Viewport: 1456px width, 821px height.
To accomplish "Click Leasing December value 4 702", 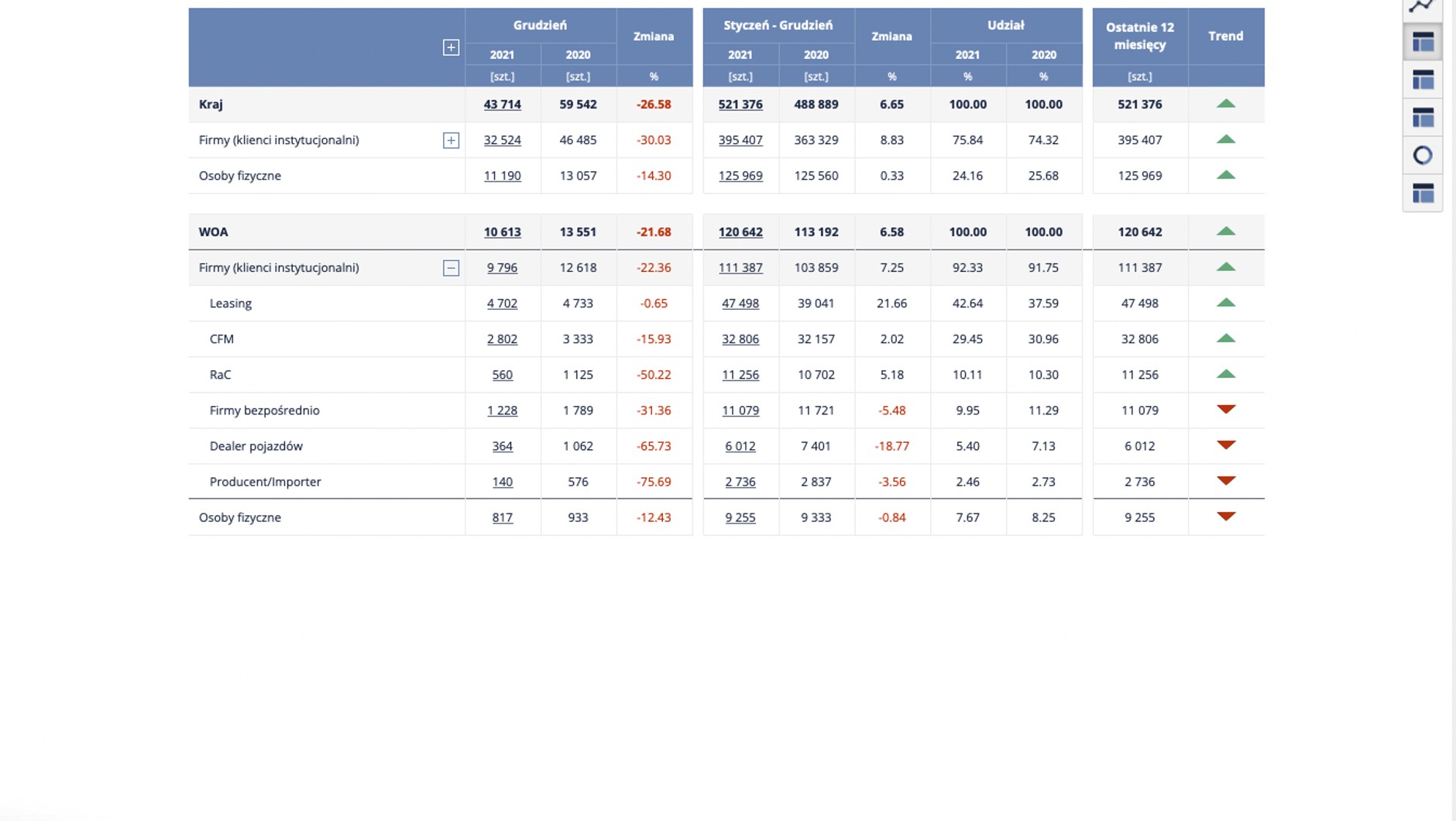I will click(502, 304).
